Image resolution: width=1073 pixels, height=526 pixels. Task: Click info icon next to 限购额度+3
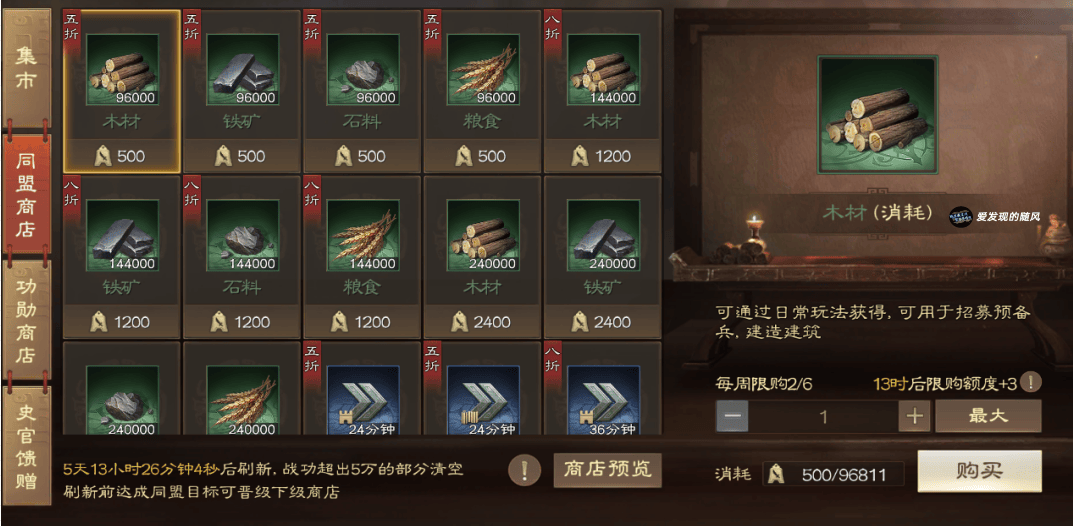point(1031,383)
